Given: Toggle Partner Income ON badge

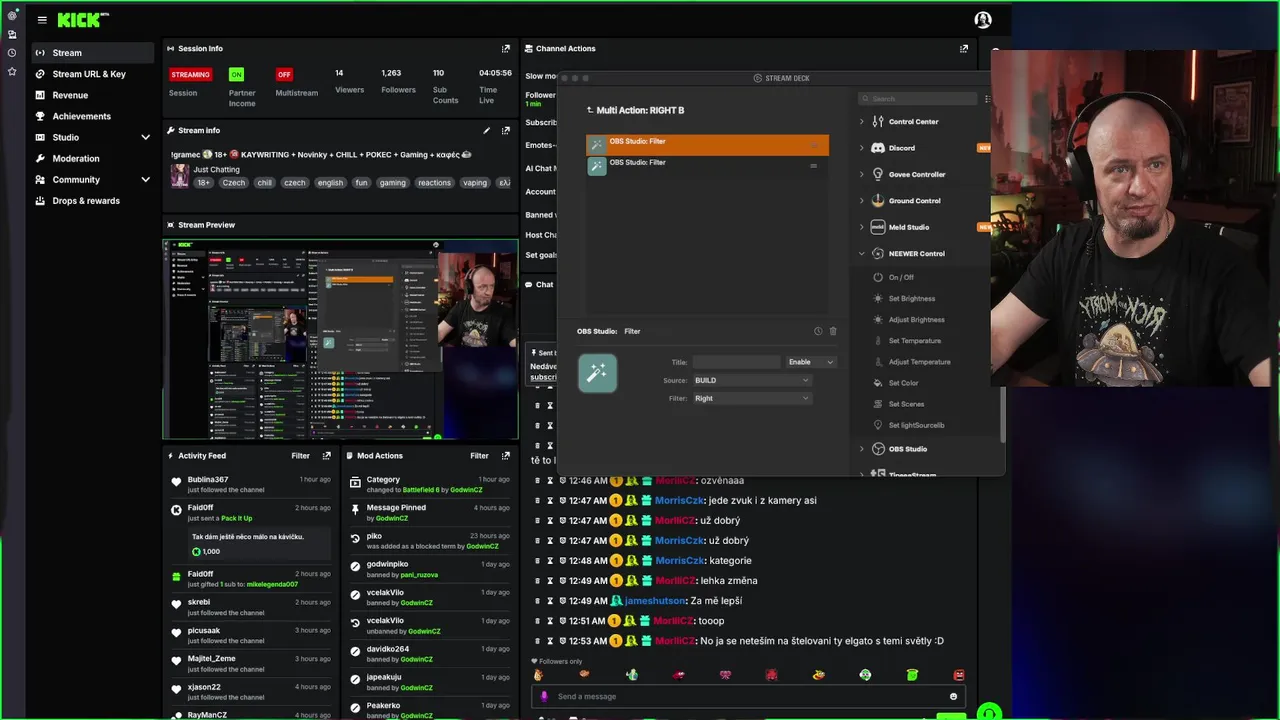Looking at the screenshot, I should pyautogui.click(x=236, y=74).
